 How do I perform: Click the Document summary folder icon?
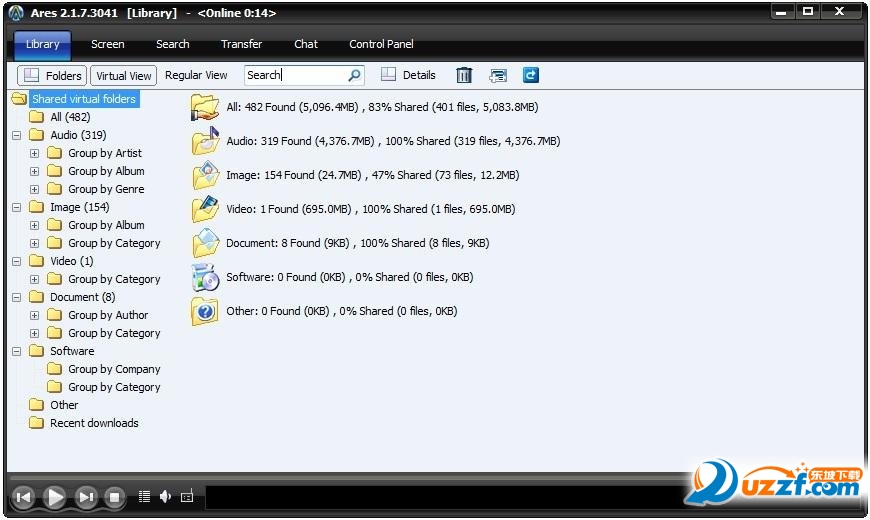pyautogui.click(x=206, y=243)
